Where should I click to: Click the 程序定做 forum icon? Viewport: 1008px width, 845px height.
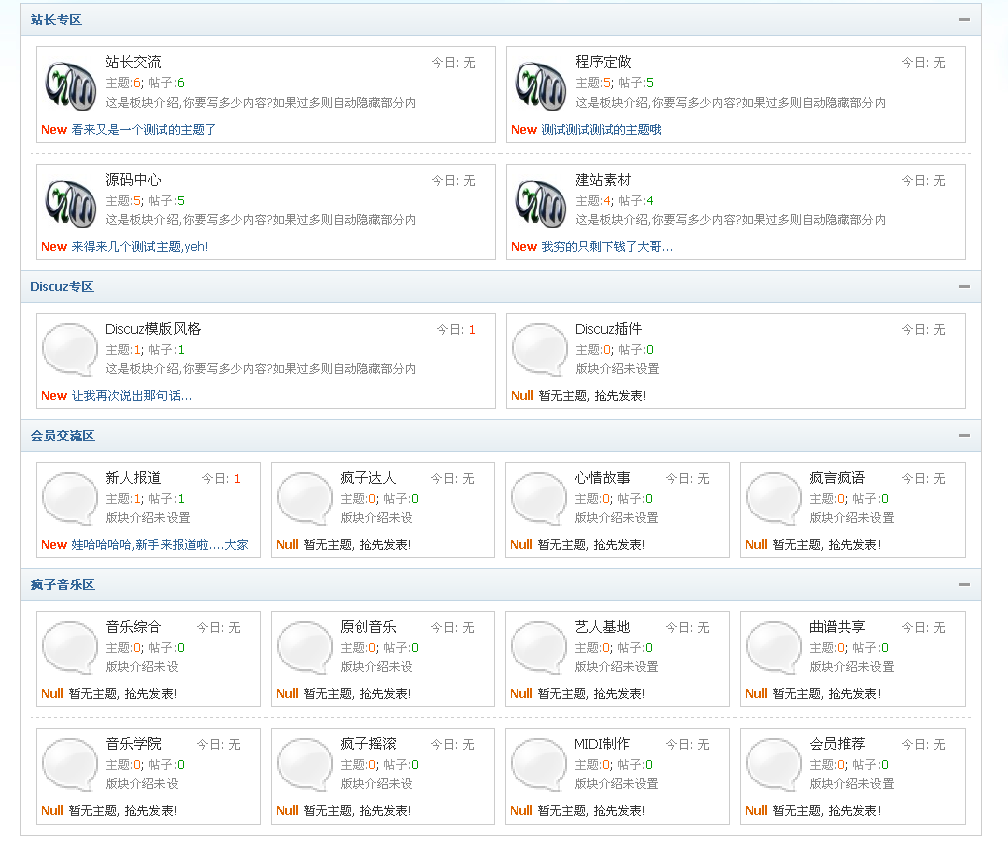[x=541, y=86]
